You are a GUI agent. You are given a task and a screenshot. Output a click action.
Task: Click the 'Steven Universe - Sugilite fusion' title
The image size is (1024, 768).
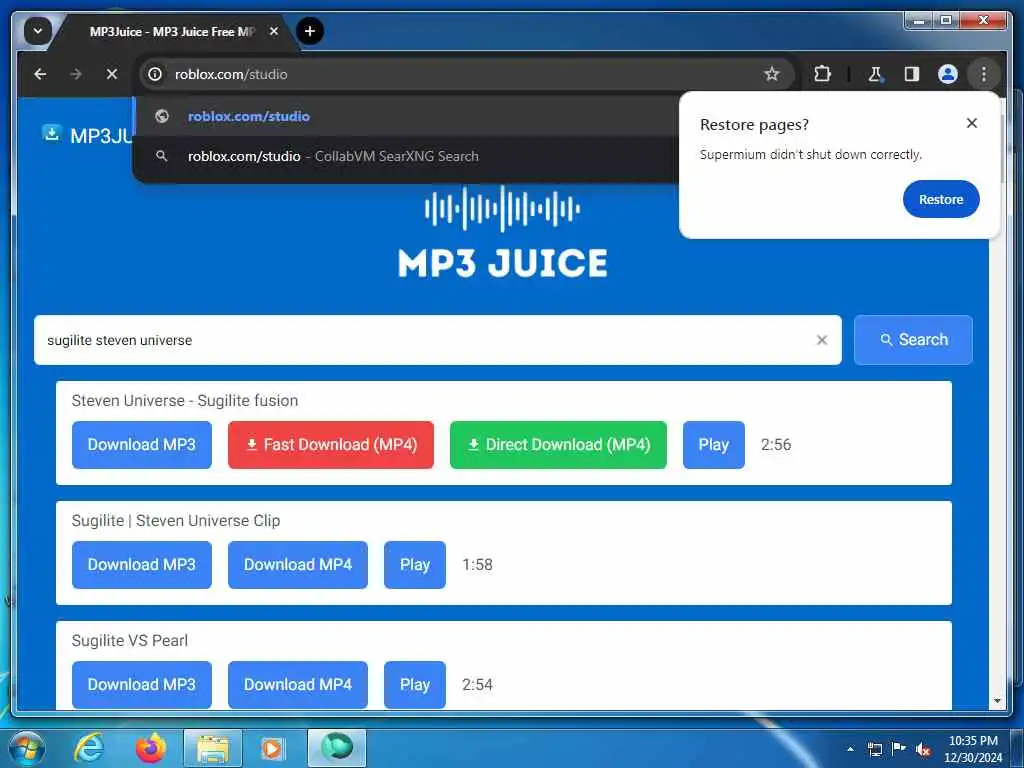(x=185, y=400)
